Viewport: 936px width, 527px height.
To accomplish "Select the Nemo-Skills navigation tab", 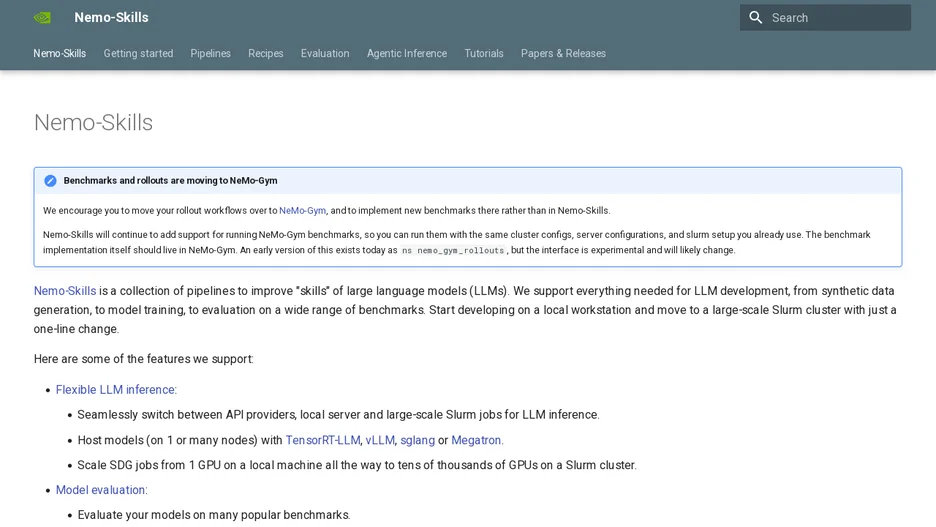I will (x=60, y=53).
